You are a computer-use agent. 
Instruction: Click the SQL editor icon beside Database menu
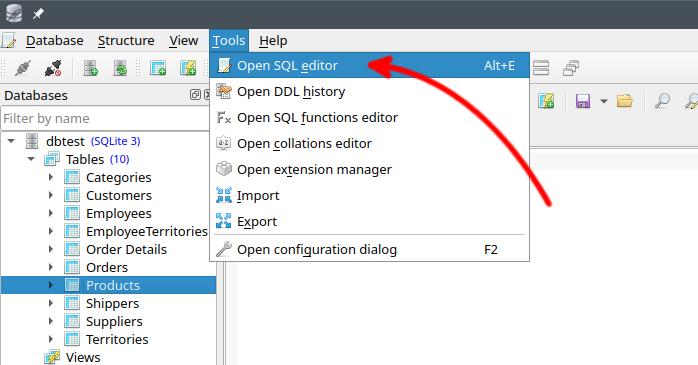coord(9,41)
